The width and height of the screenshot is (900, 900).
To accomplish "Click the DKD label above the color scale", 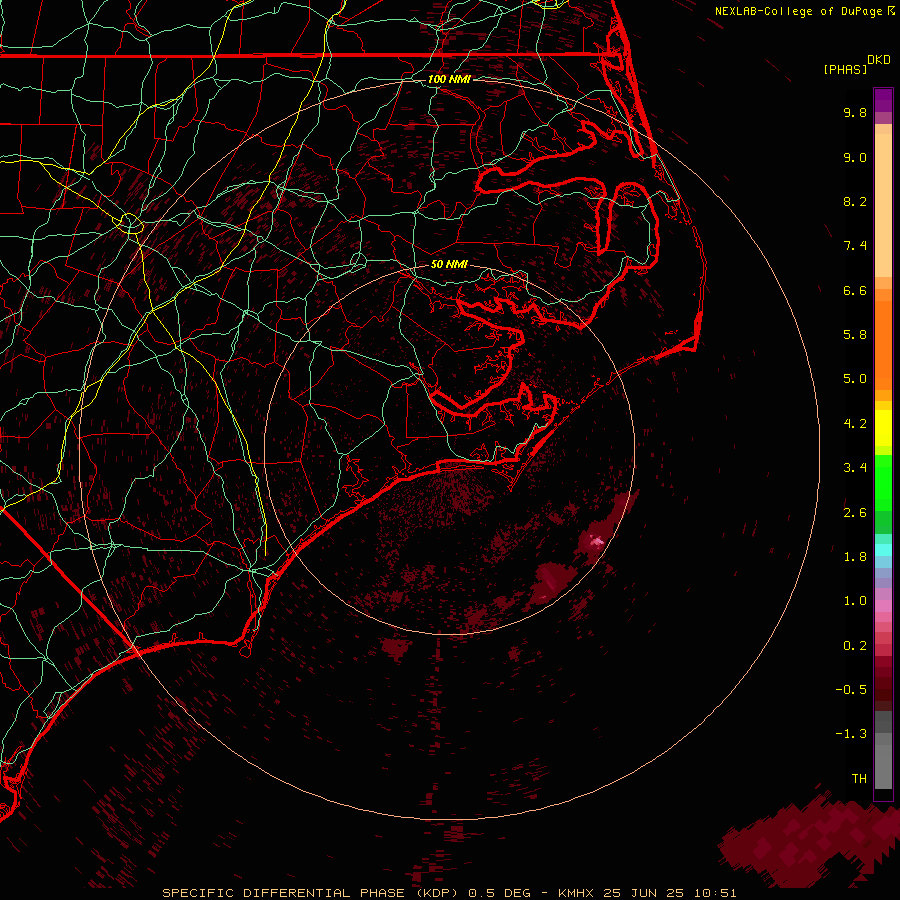I will pyautogui.click(x=879, y=60).
